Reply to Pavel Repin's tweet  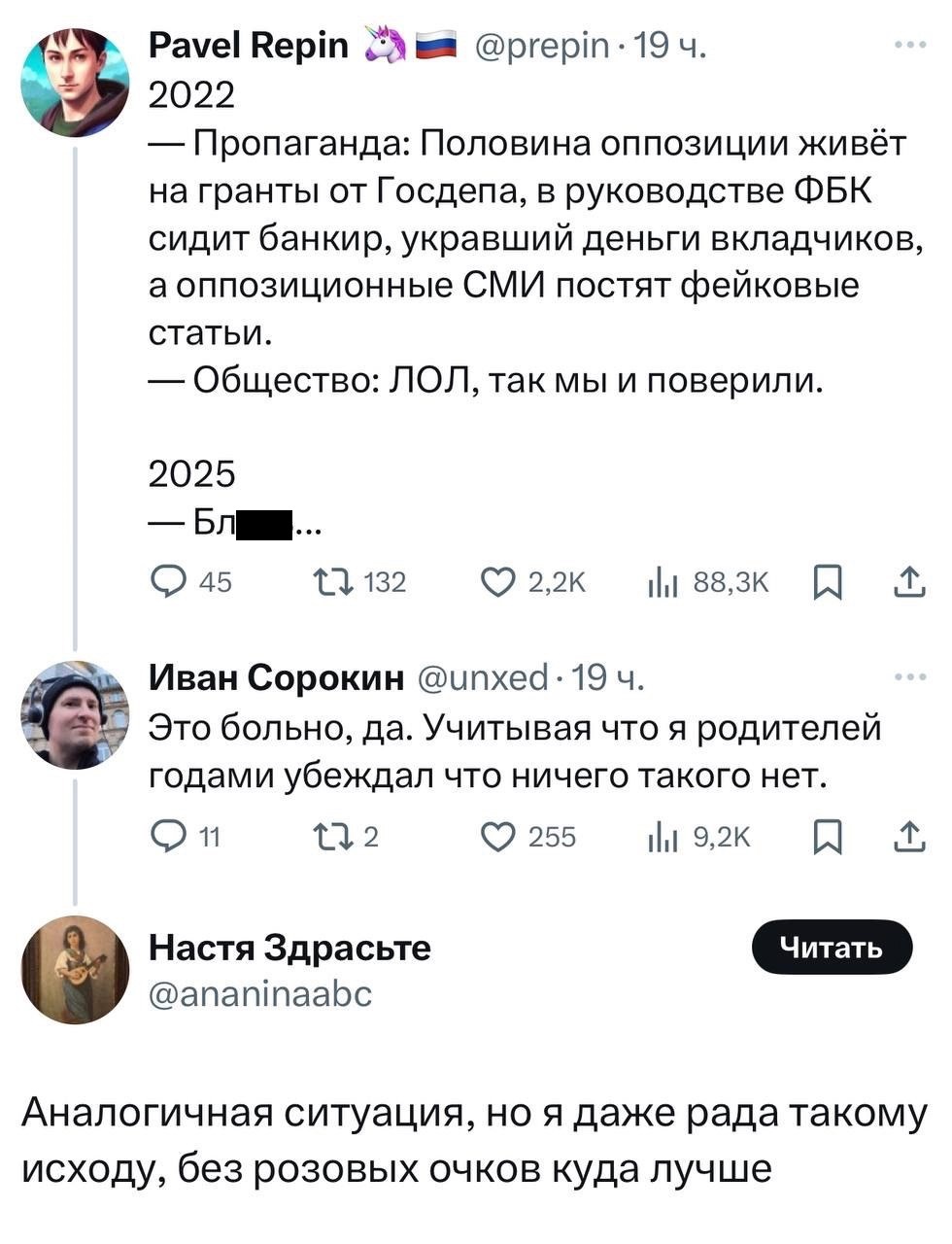[168, 582]
